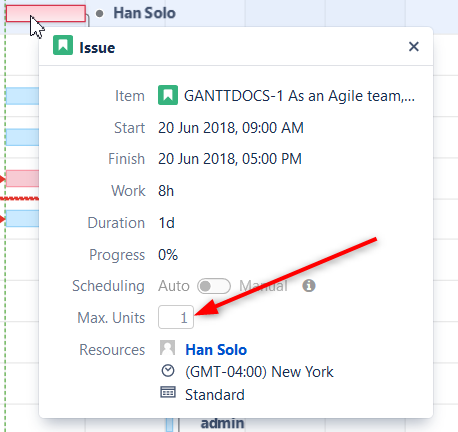The width and height of the screenshot is (458, 432).
Task: Click Han Solo's avatar icon
Action: tap(167, 348)
